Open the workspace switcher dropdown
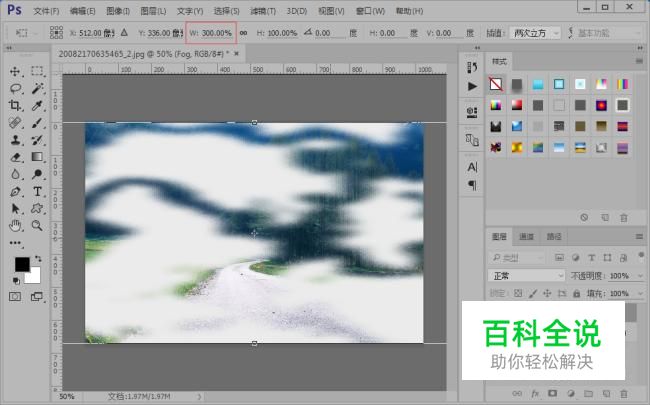 pyautogui.click(x=609, y=33)
